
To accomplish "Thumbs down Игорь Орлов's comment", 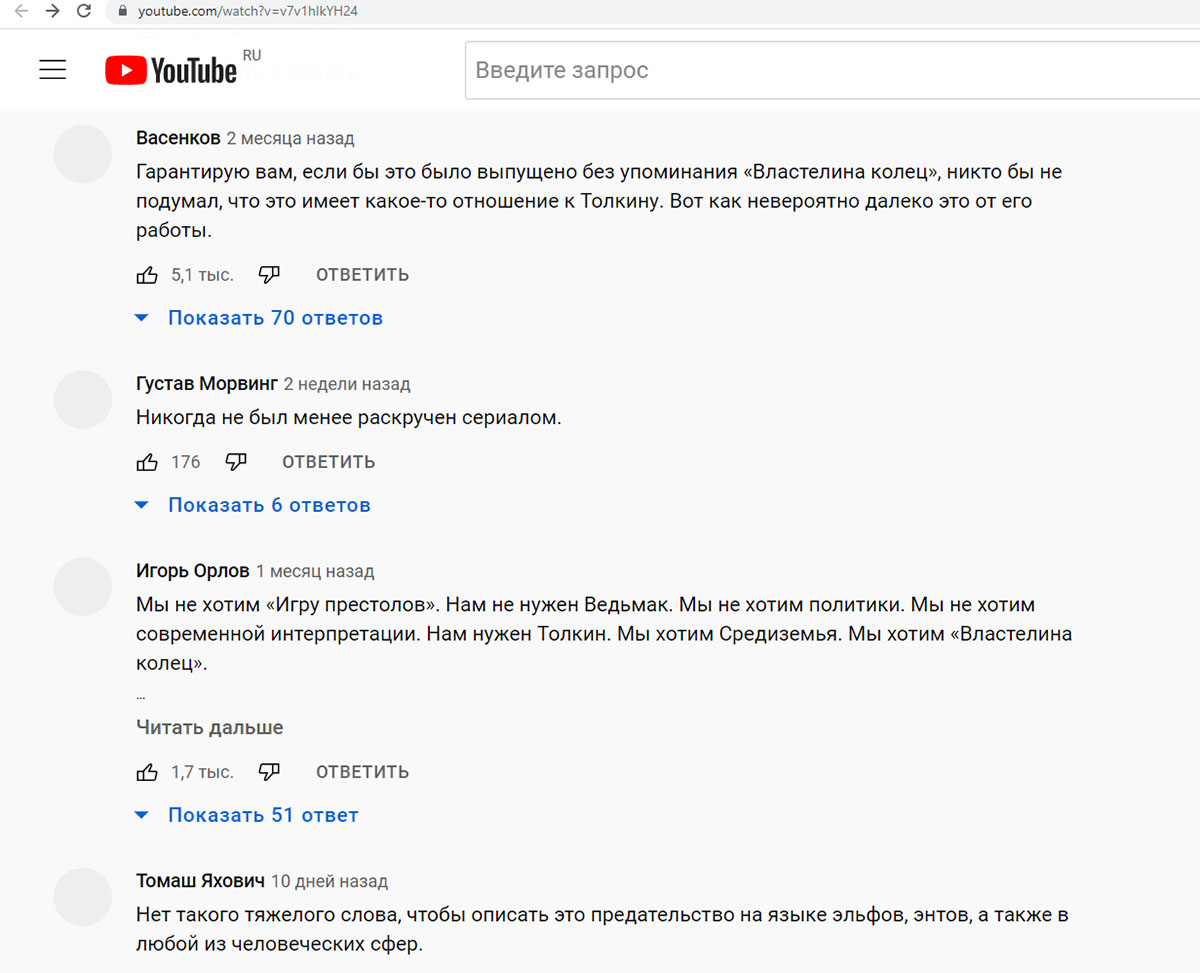I will (269, 771).
